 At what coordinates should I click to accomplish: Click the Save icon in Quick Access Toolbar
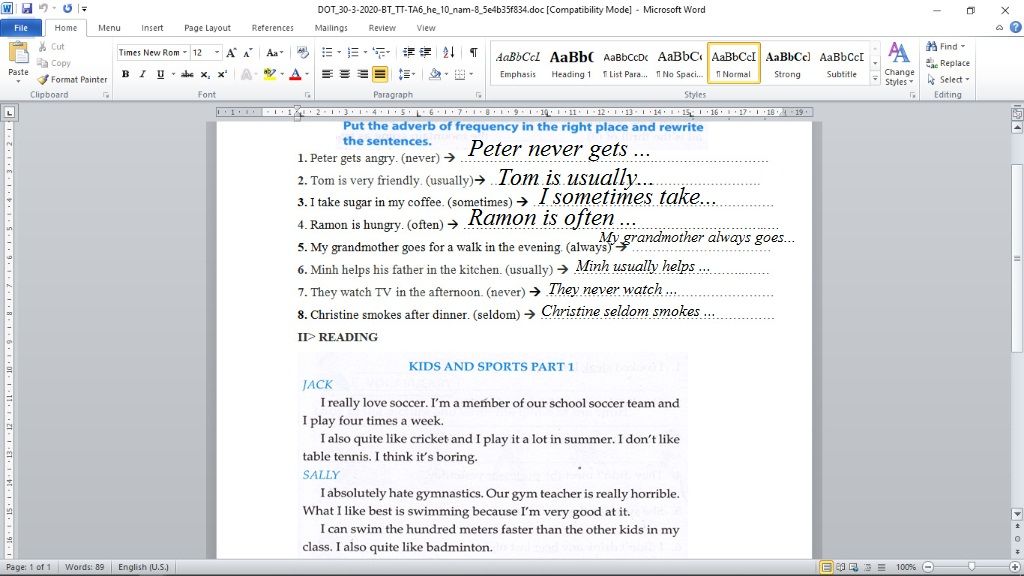(x=27, y=8)
